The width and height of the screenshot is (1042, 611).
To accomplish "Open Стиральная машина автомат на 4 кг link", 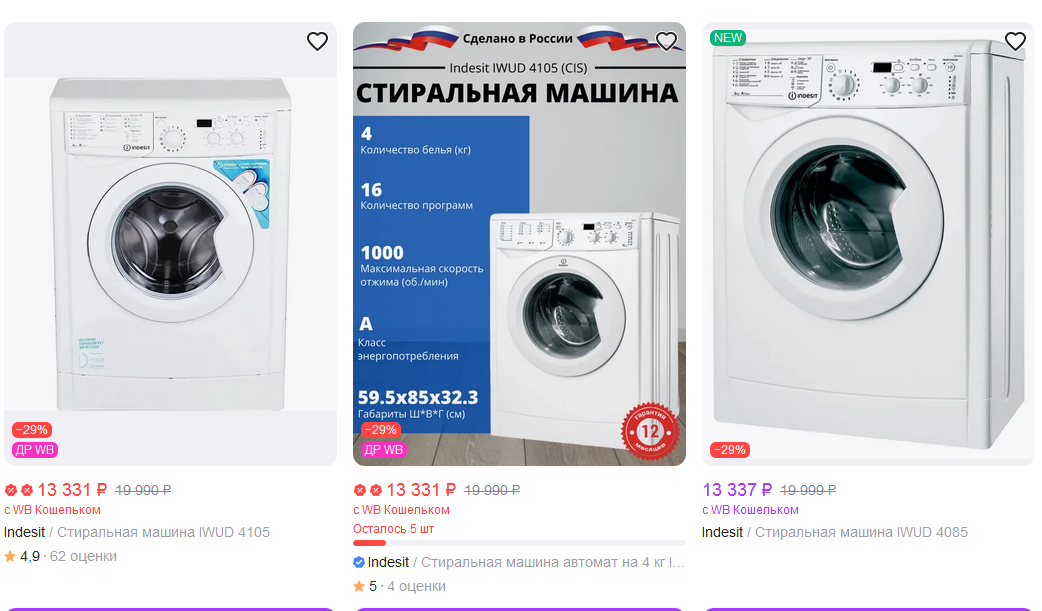I will [x=553, y=562].
